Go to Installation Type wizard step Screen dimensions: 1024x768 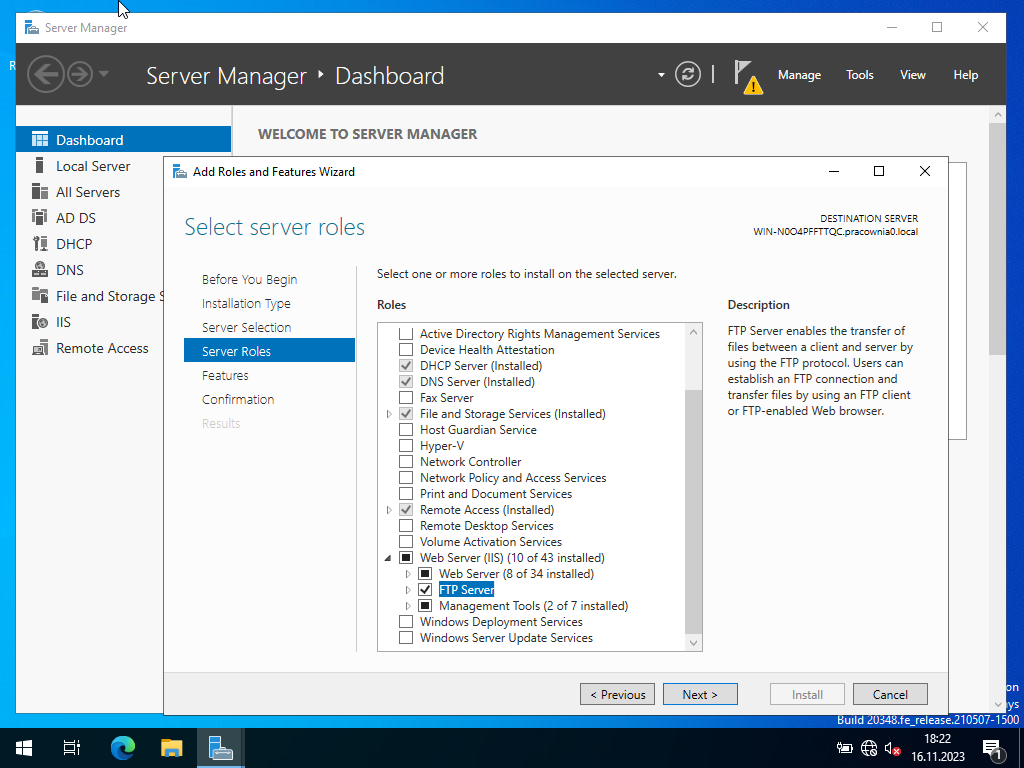pyautogui.click(x=246, y=304)
